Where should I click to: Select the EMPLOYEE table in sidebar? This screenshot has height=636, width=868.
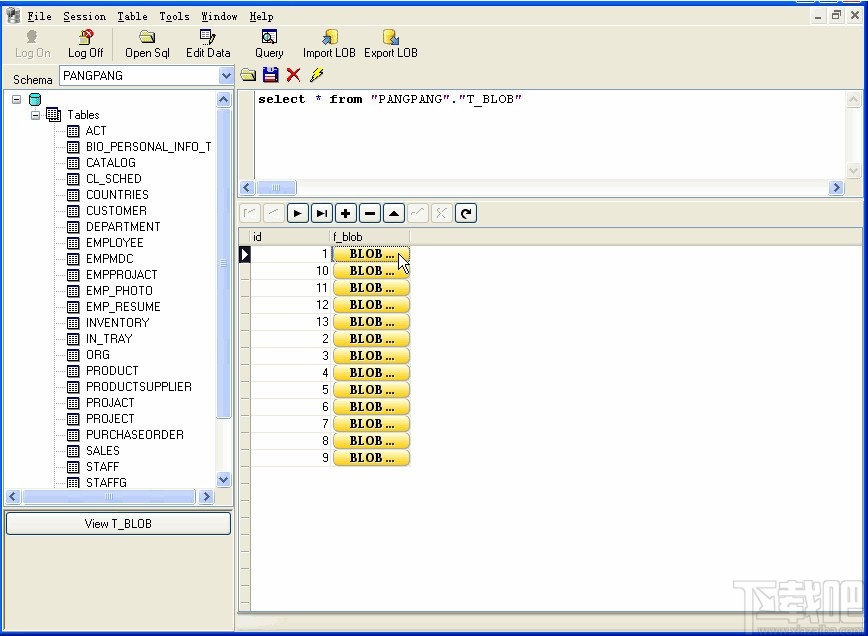[x=113, y=242]
